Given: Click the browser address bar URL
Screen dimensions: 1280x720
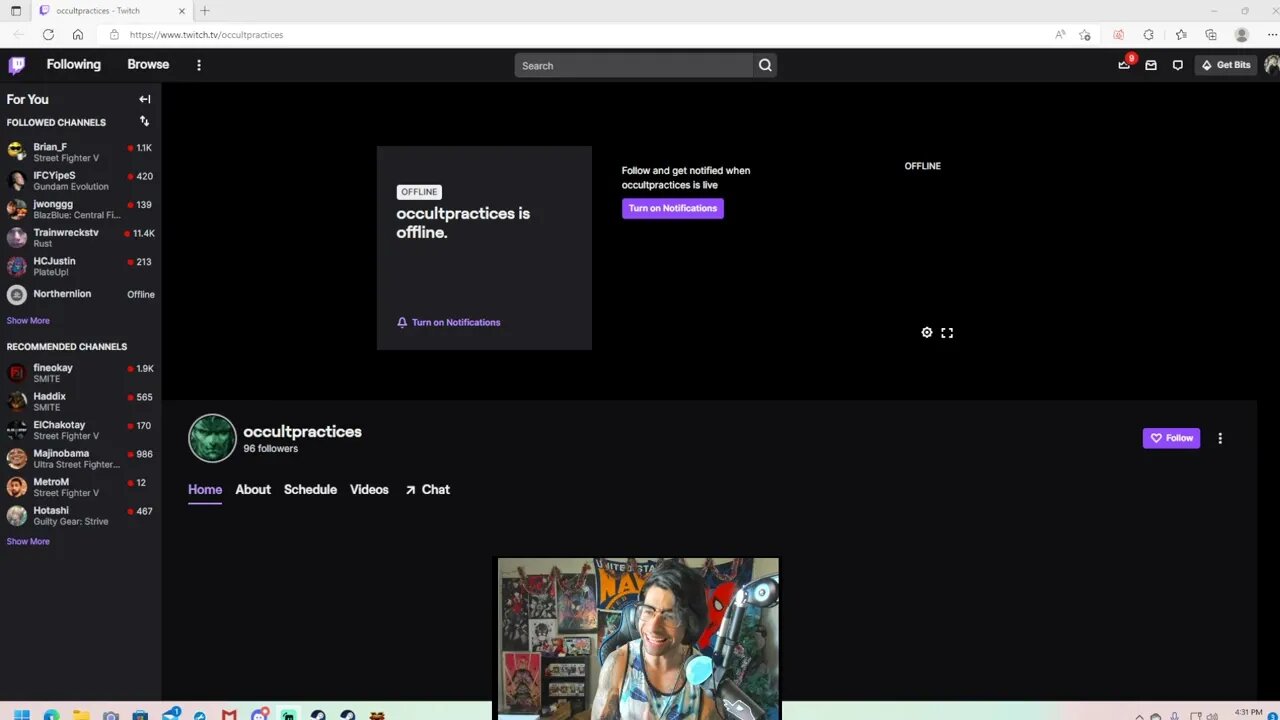Looking at the screenshot, I should (x=206, y=35).
